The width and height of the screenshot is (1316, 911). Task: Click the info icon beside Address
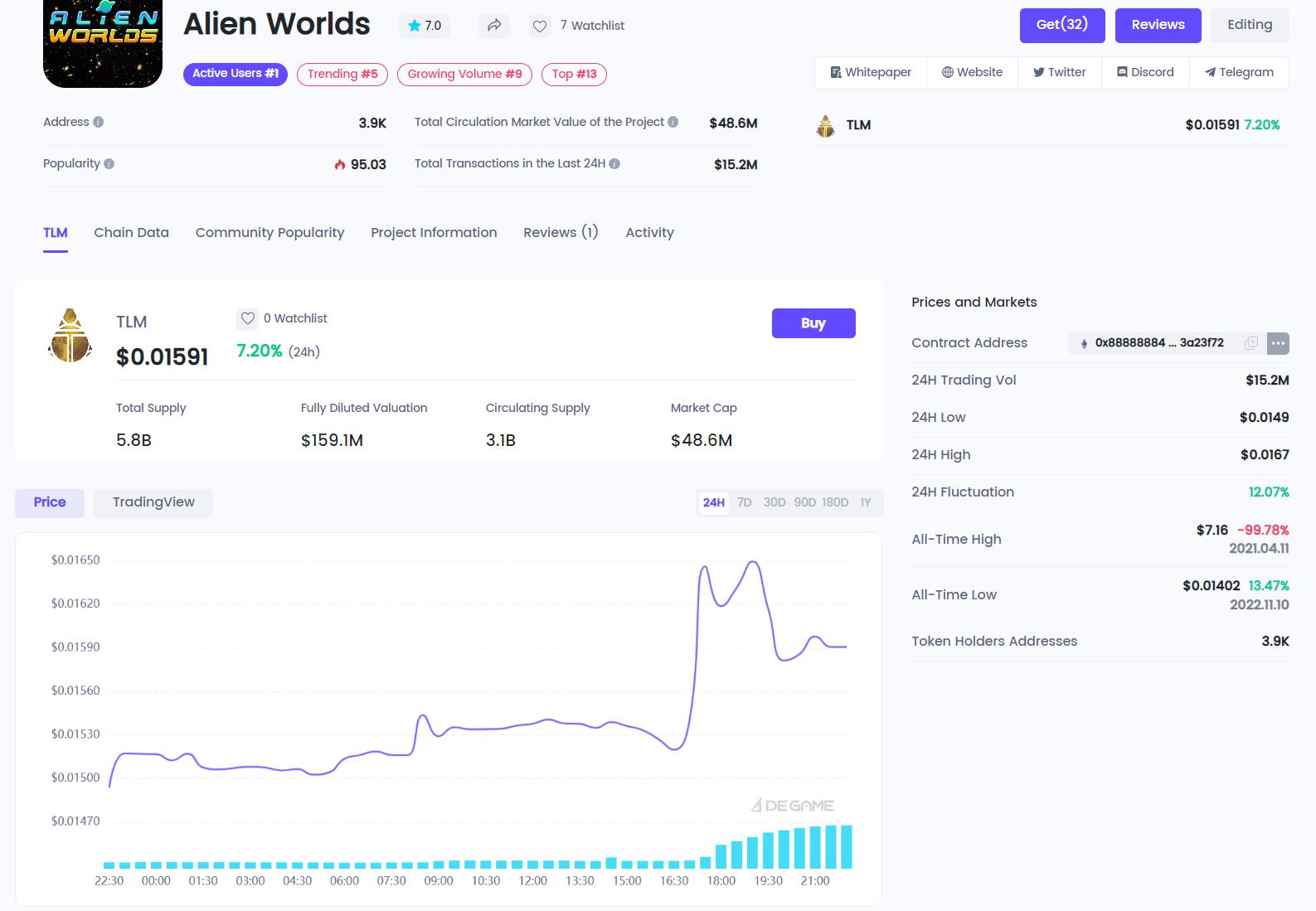click(99, 122)
